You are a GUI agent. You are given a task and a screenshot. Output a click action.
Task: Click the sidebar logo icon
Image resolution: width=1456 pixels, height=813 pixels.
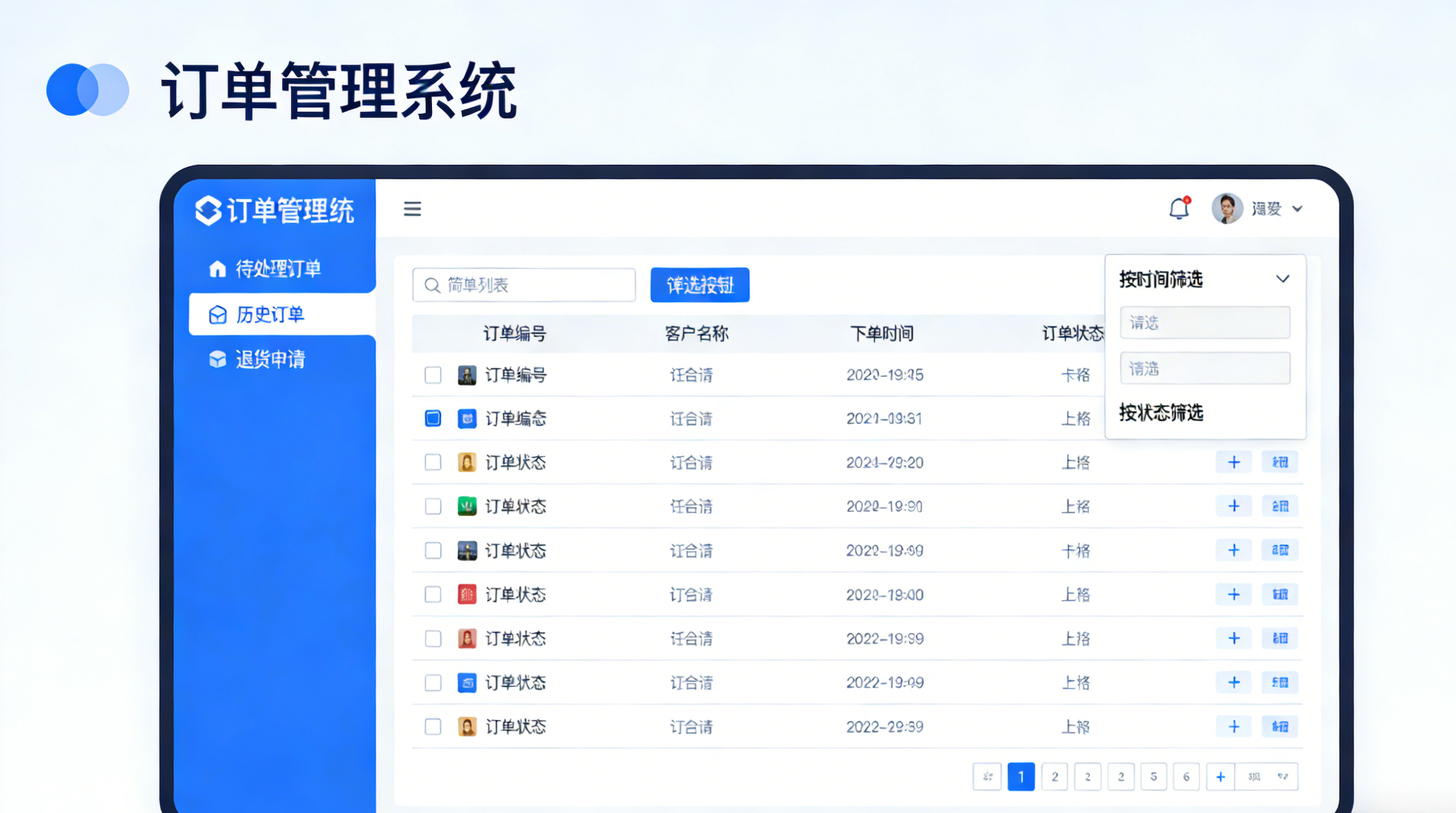point(208,211)
